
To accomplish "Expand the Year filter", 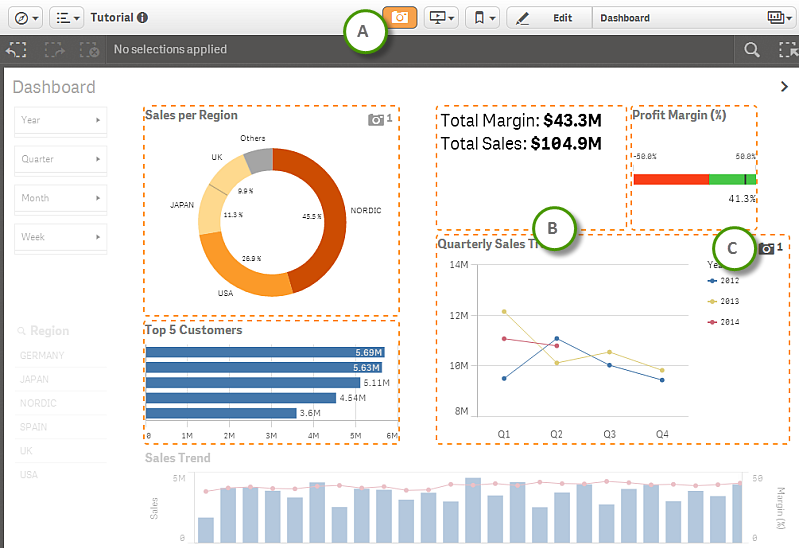I will [x=60, y=120].
